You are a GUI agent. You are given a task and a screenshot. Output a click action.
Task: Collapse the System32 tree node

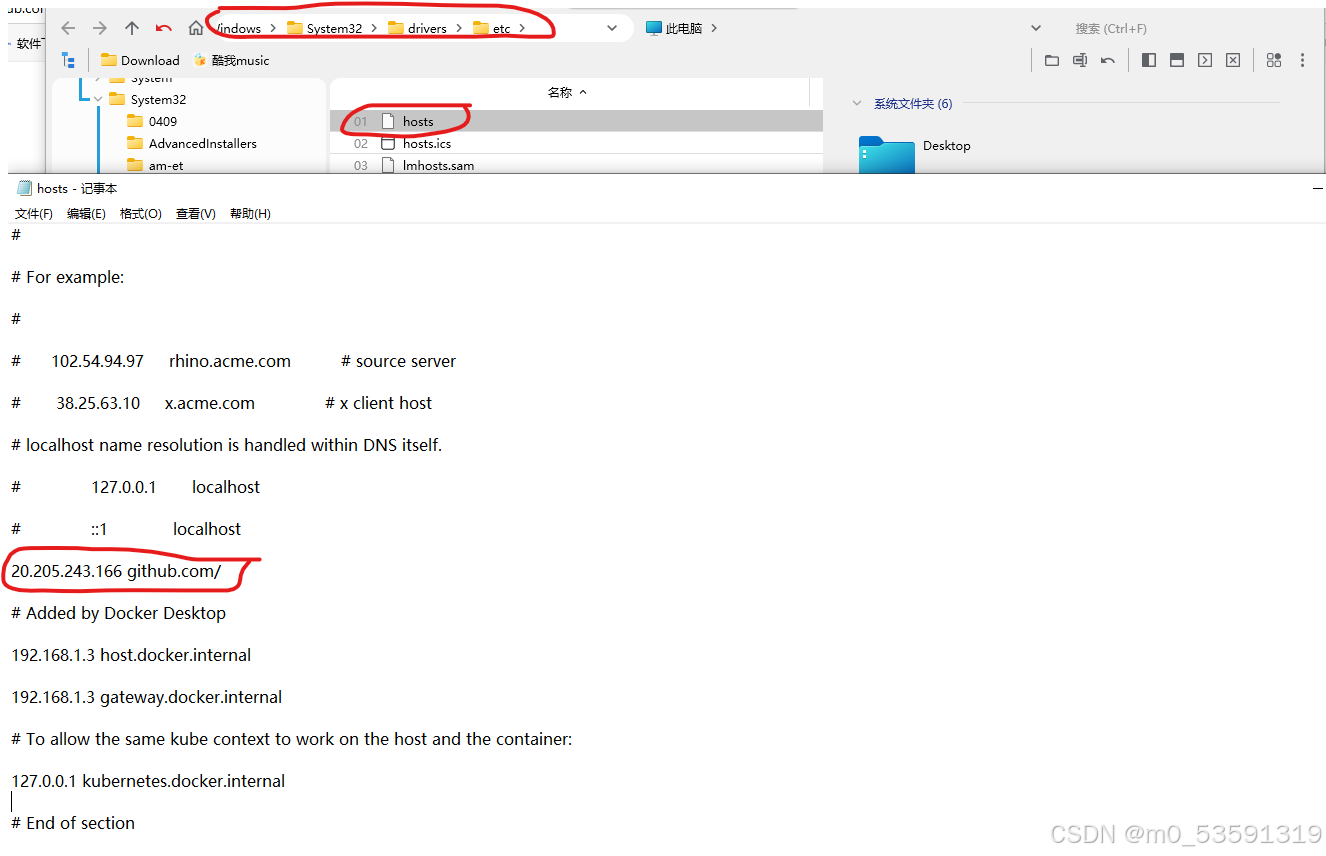98,99
